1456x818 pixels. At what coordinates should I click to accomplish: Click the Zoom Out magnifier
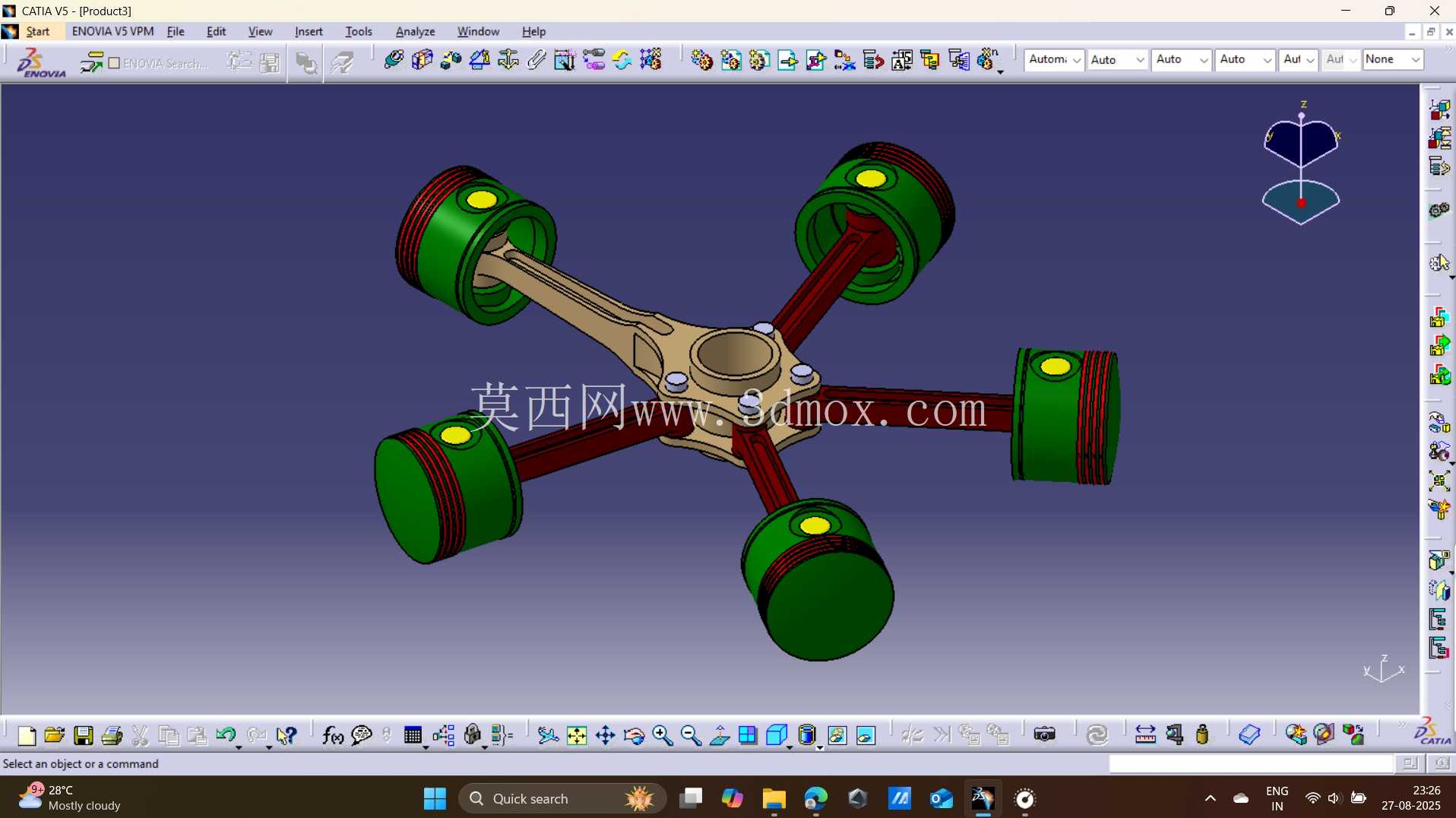pos(691,735)
